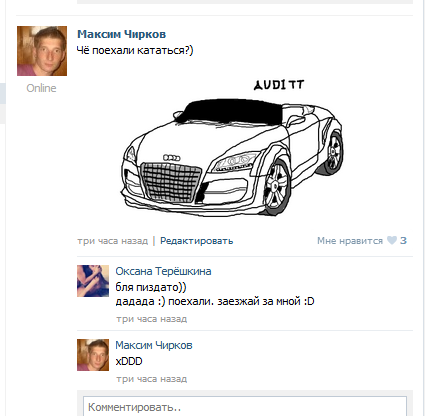Click the timestamp under the xDDD comment

click(x=152, y=379)
